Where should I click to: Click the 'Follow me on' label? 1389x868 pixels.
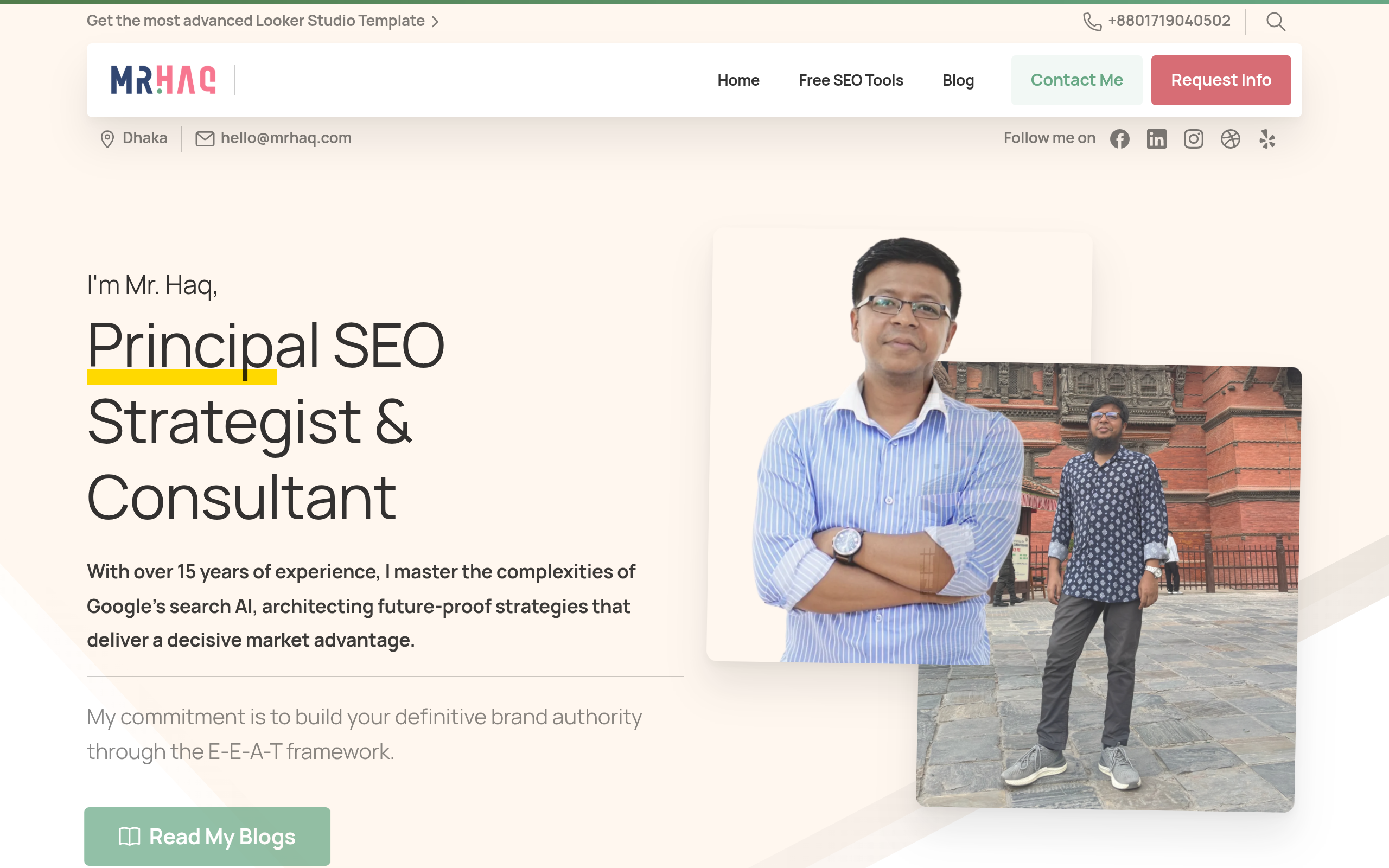pos(1049,138)
